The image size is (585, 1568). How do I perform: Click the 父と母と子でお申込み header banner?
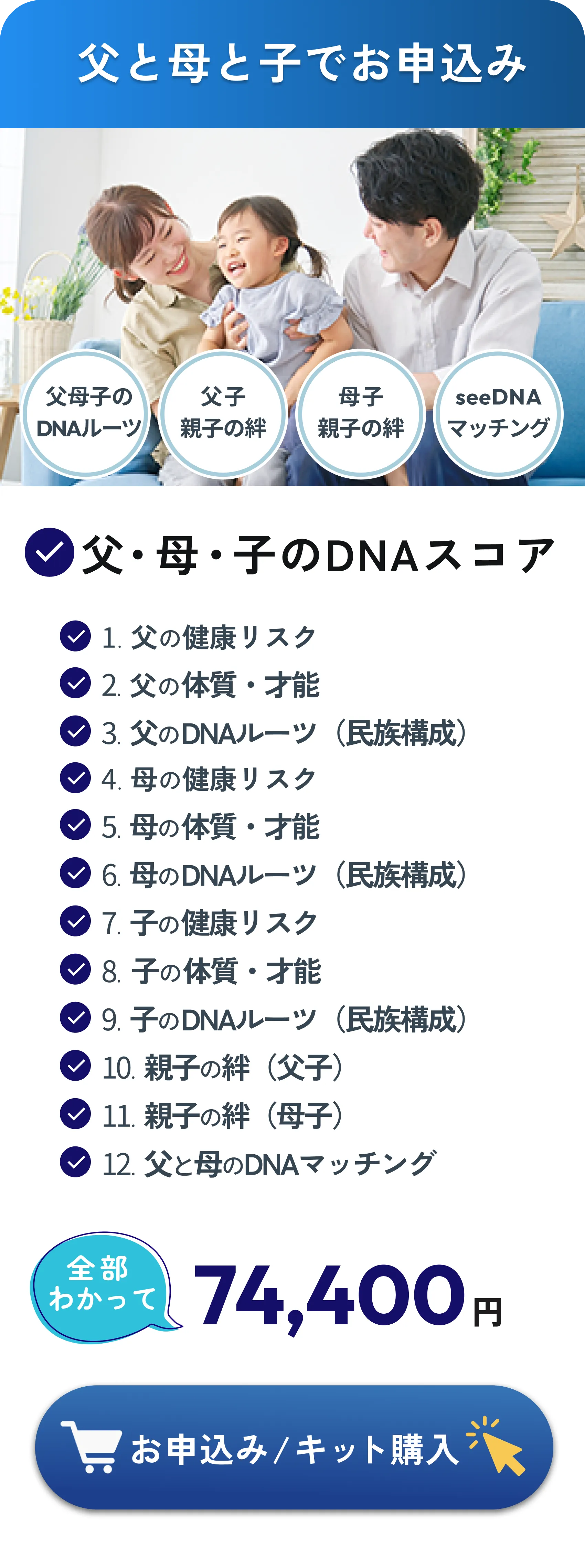pyautogui.click(x=292, y=64)
